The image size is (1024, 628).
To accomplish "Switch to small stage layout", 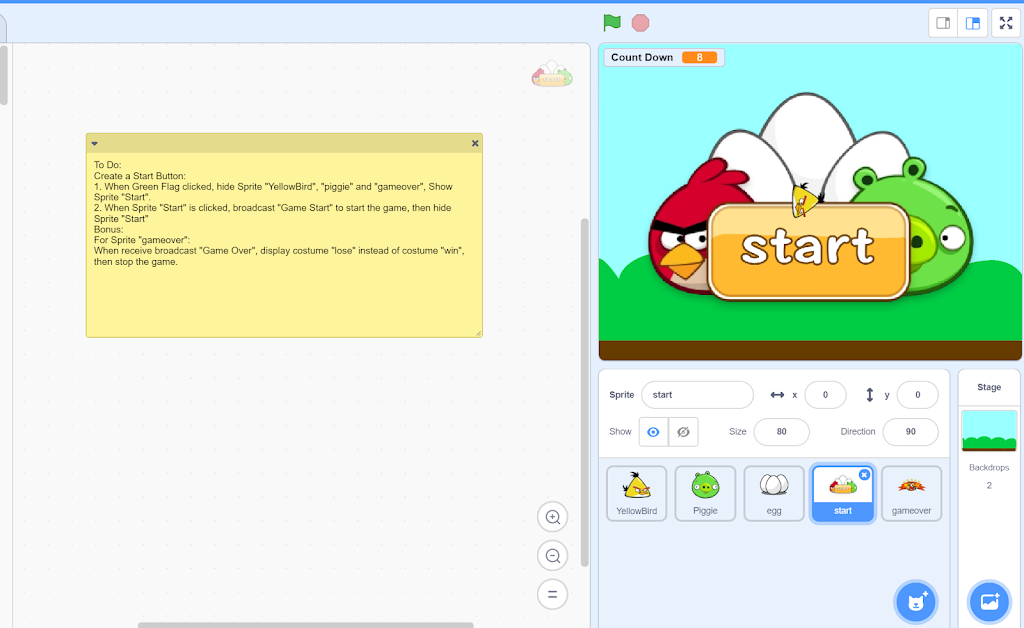I will tap(943, 23).
